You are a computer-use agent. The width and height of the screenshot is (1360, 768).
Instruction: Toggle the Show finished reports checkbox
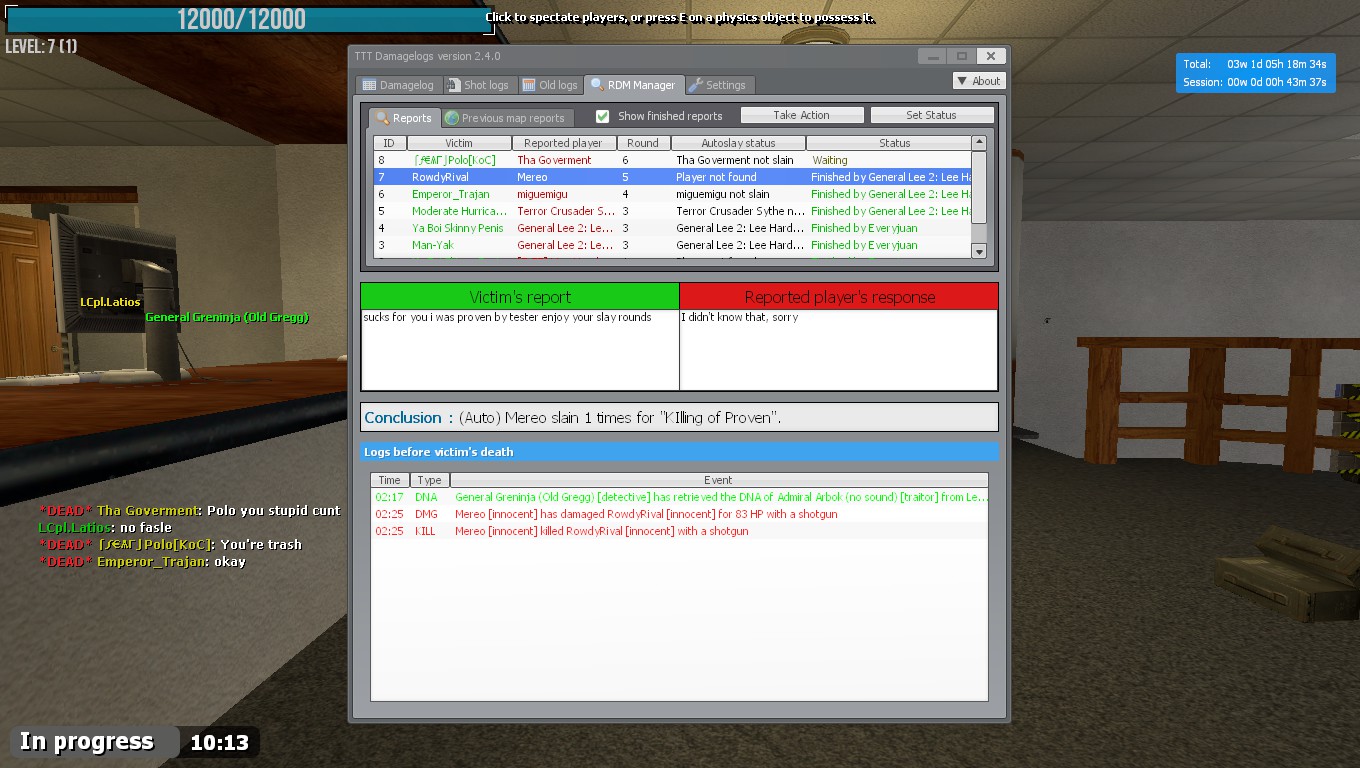(602, 116)
